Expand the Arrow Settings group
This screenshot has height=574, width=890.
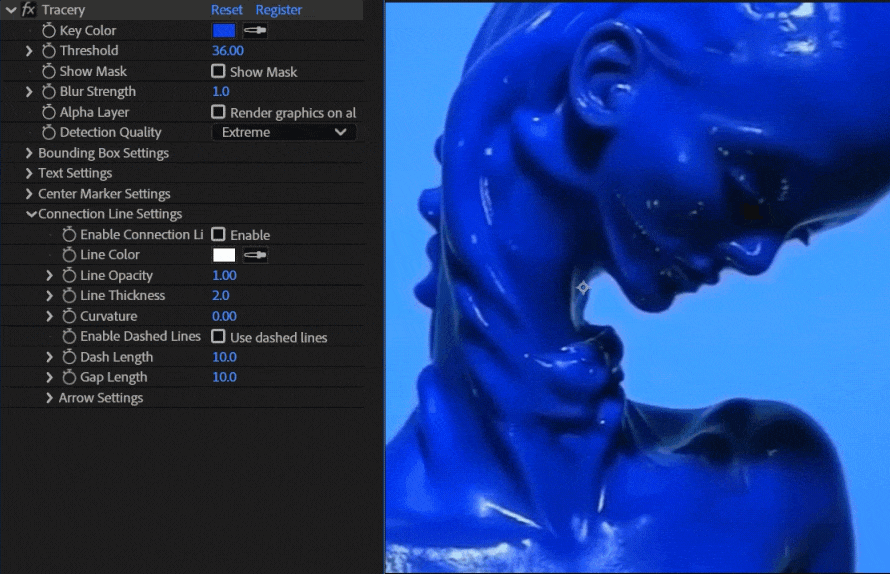pos(49,398)
